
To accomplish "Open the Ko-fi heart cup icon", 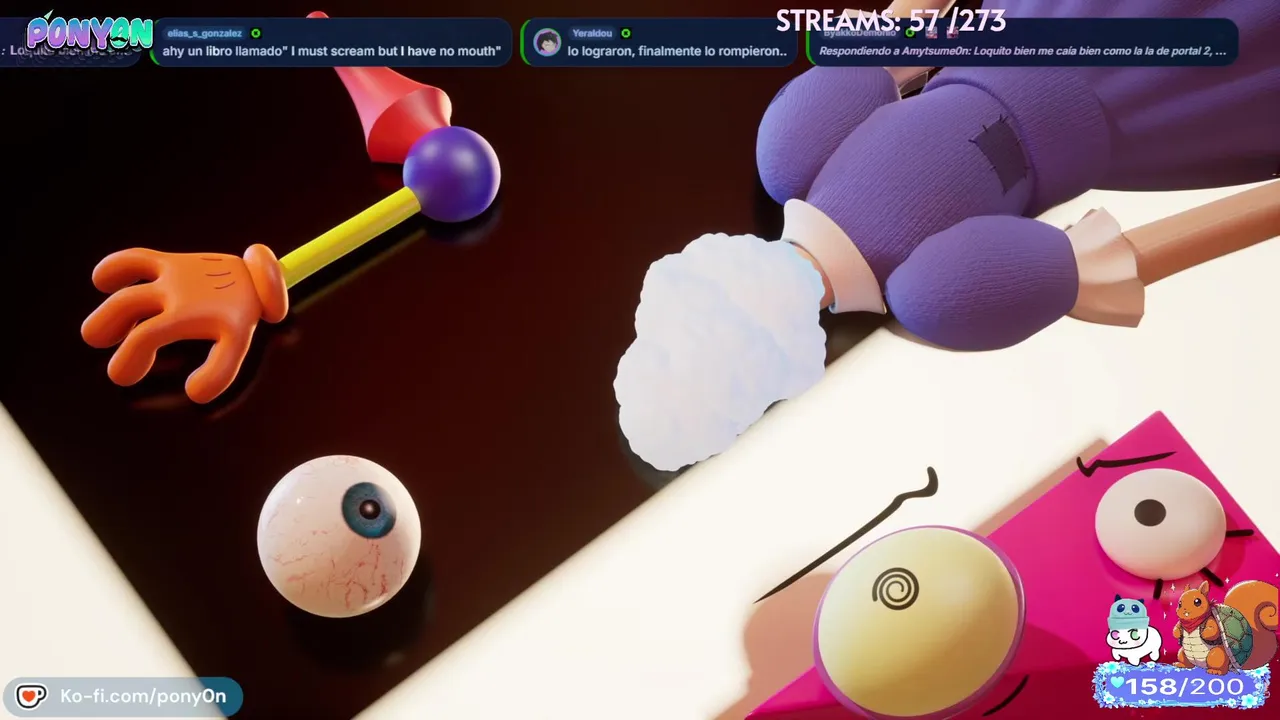I will 31,696.
